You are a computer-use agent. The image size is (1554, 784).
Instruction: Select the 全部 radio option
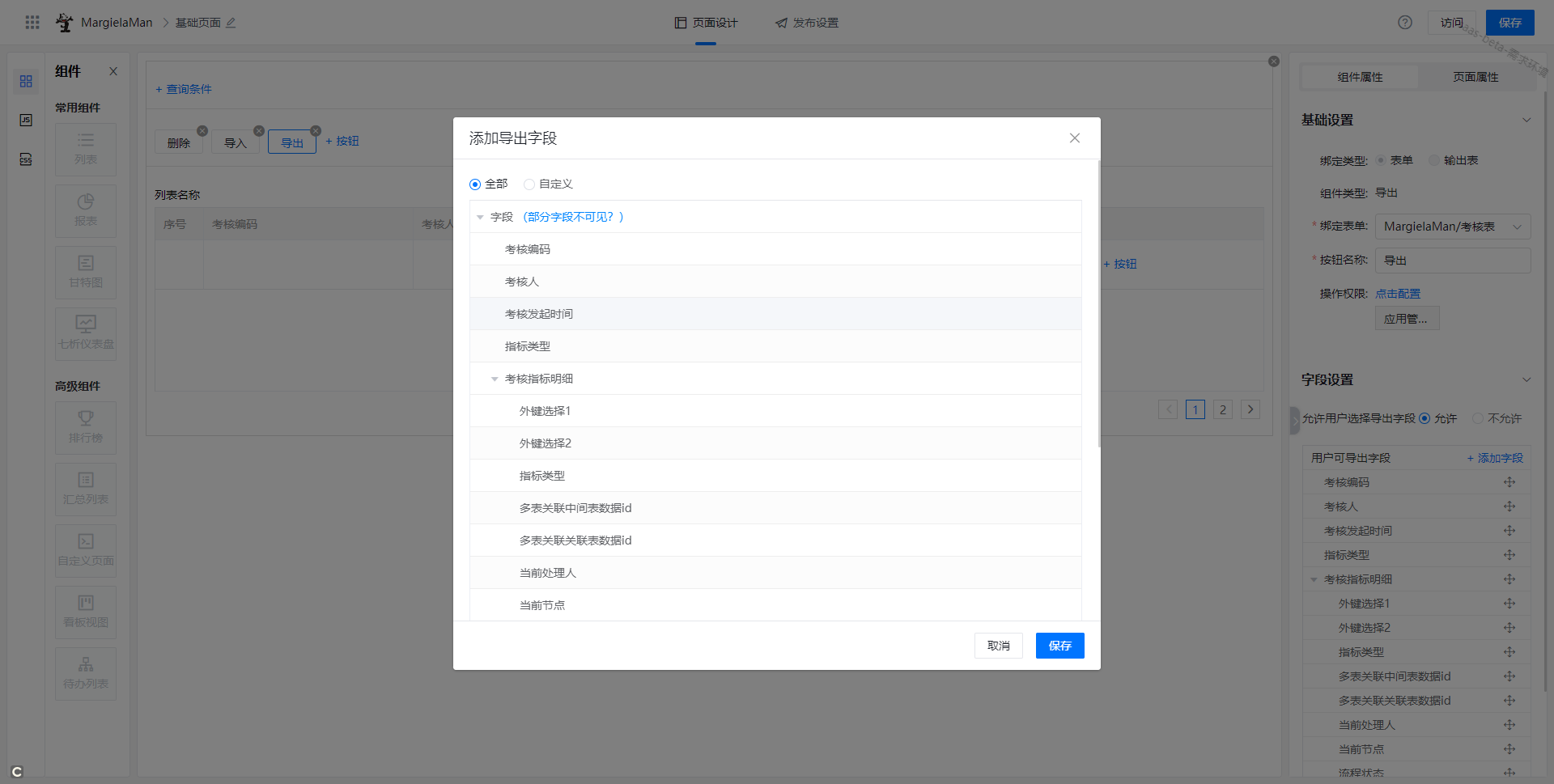click(x=475, y=184)
